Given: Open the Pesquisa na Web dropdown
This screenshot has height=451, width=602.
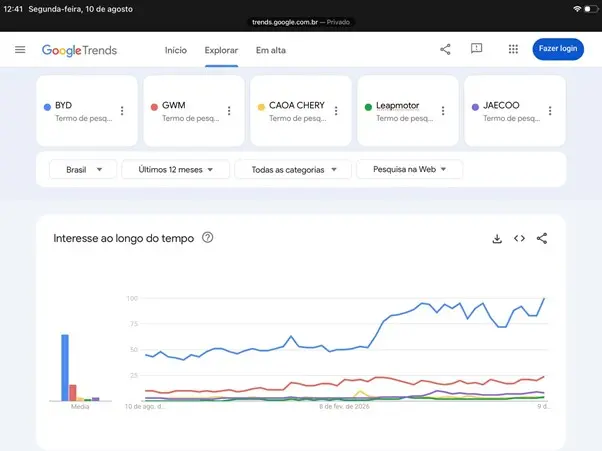Looking at the screenshot, I should coord(409,169).
